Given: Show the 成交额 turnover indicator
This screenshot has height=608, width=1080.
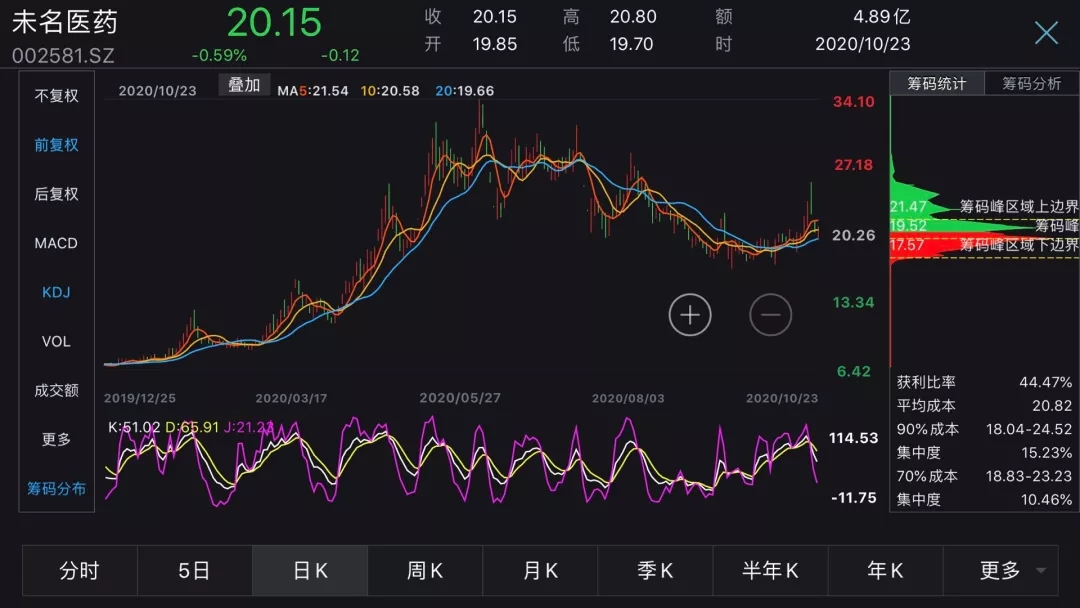Looking at the screenshot, I should (x=56, y=390).
